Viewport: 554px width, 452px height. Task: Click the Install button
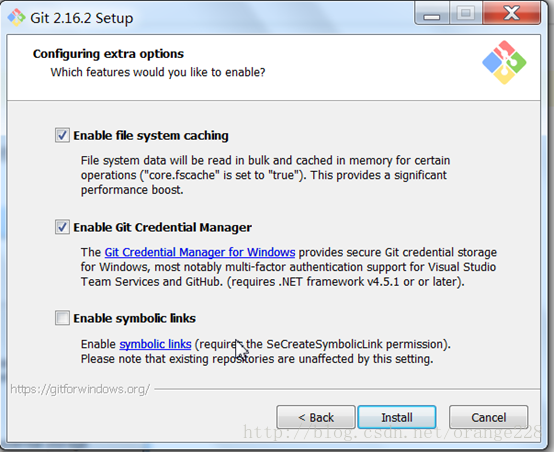tap(397, 417)
